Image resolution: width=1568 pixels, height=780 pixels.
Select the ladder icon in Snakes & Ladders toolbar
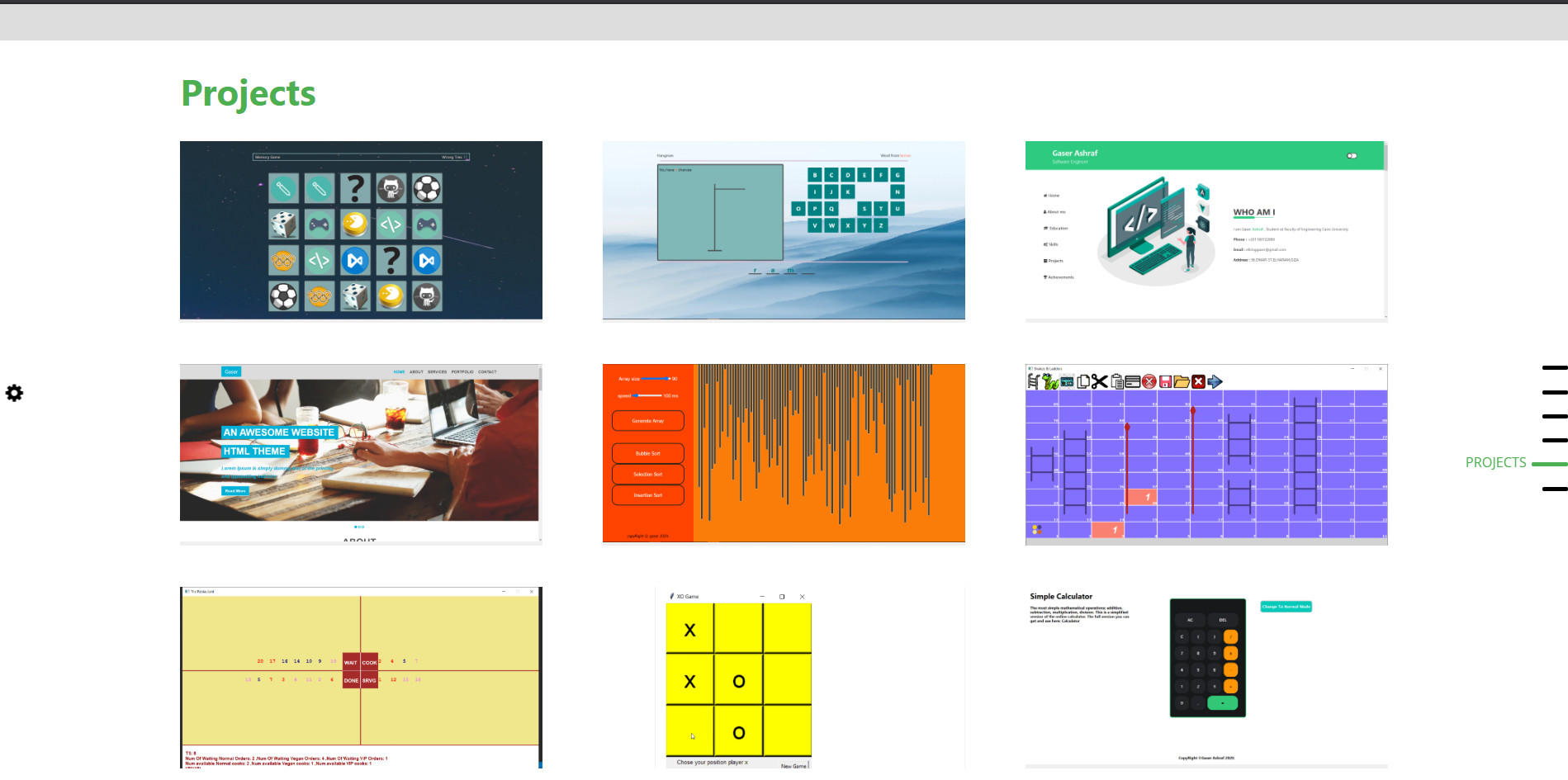tap(1034, 381)
